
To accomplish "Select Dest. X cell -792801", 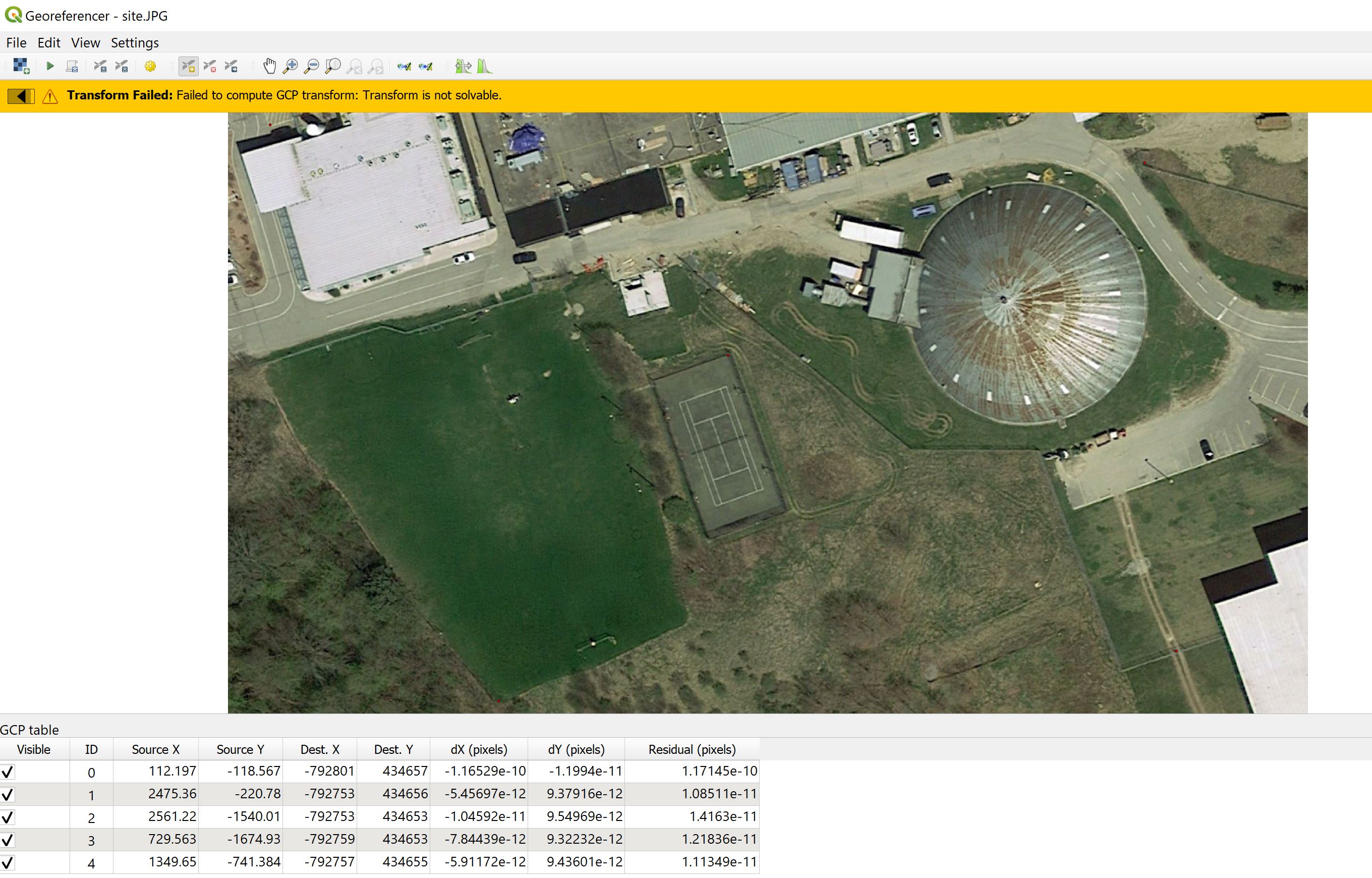I will (320, 772).
